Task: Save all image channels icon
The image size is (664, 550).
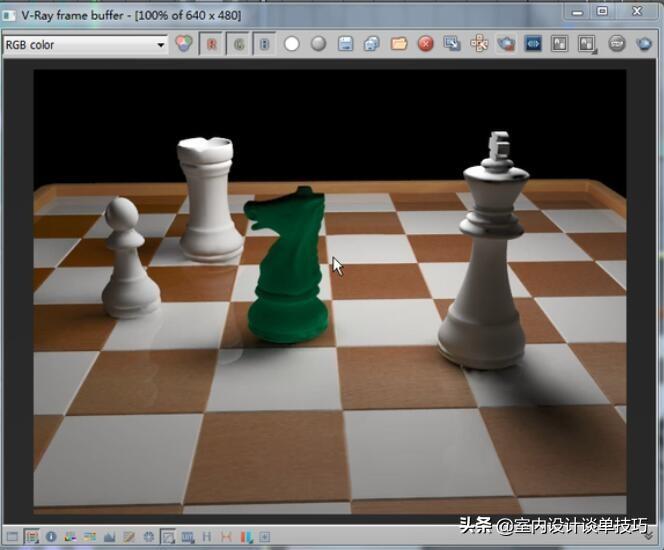Action: (371, 44)
